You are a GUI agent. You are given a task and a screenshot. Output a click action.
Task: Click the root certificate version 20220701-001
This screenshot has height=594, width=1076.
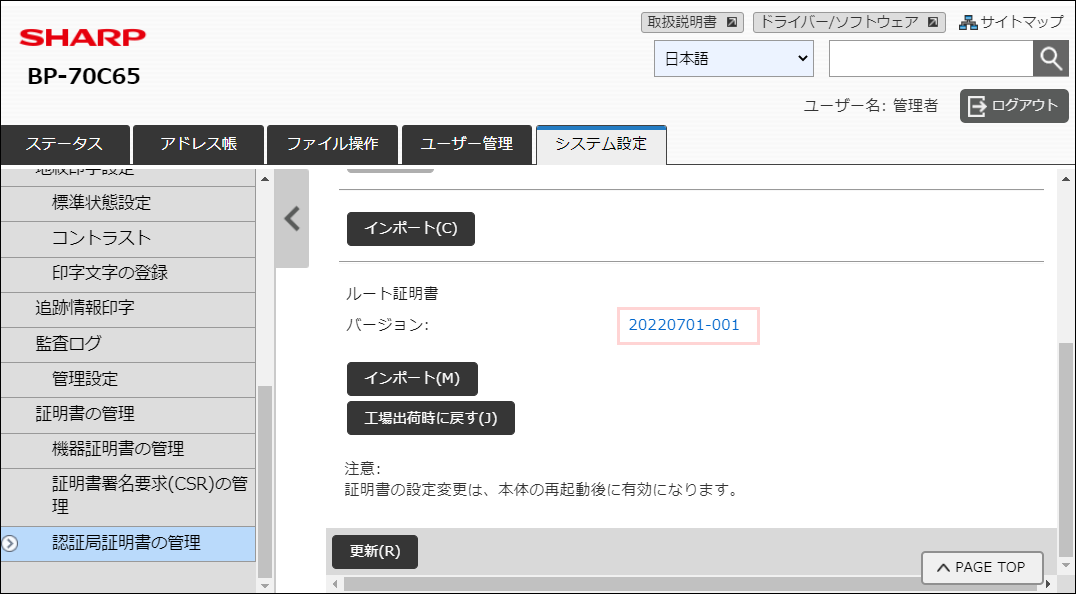[x=684, y=325]
